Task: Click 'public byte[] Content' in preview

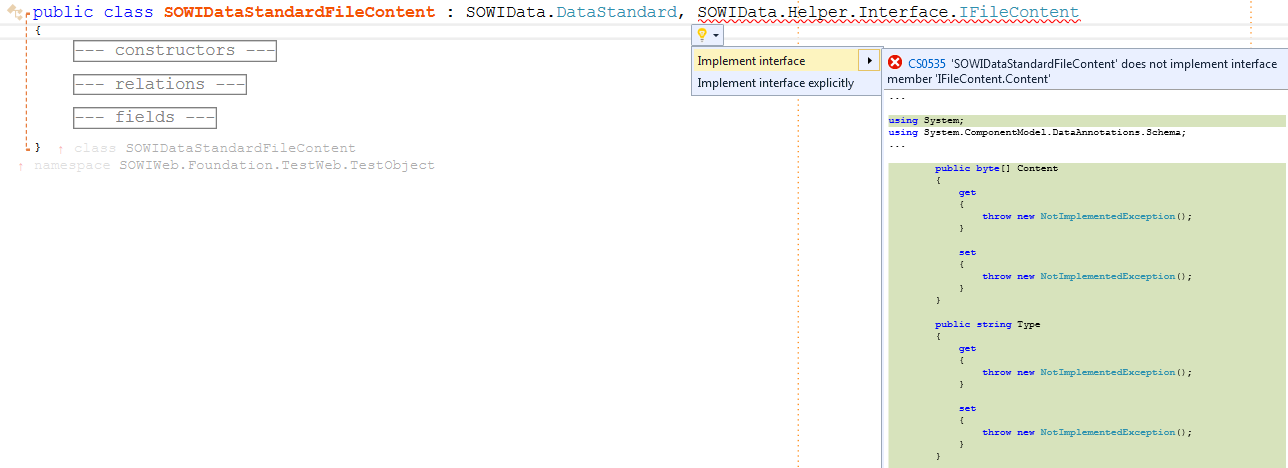Action: click(996, 168)
